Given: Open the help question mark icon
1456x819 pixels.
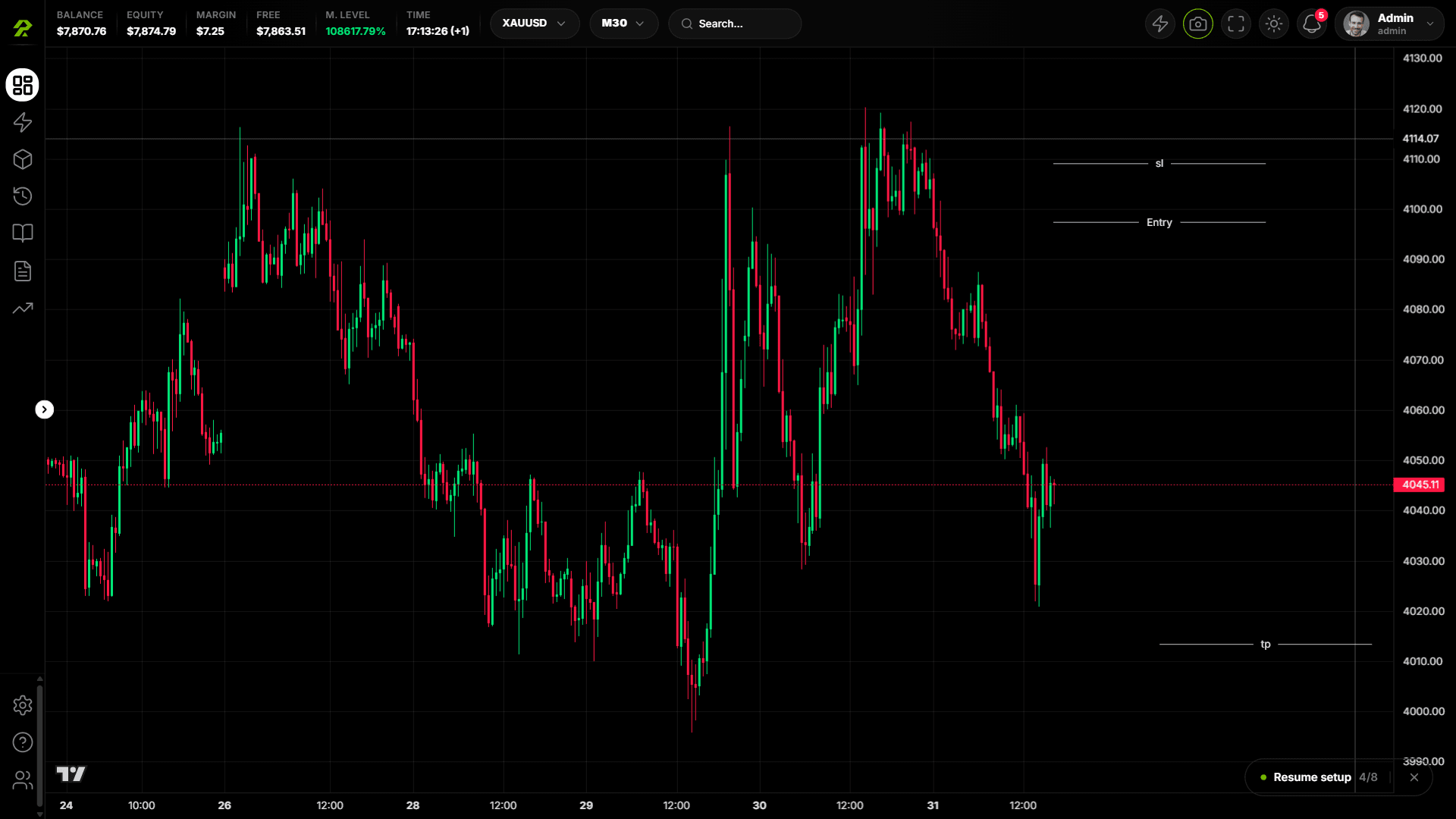Looking at the screenshot, I should coord(23,742).
